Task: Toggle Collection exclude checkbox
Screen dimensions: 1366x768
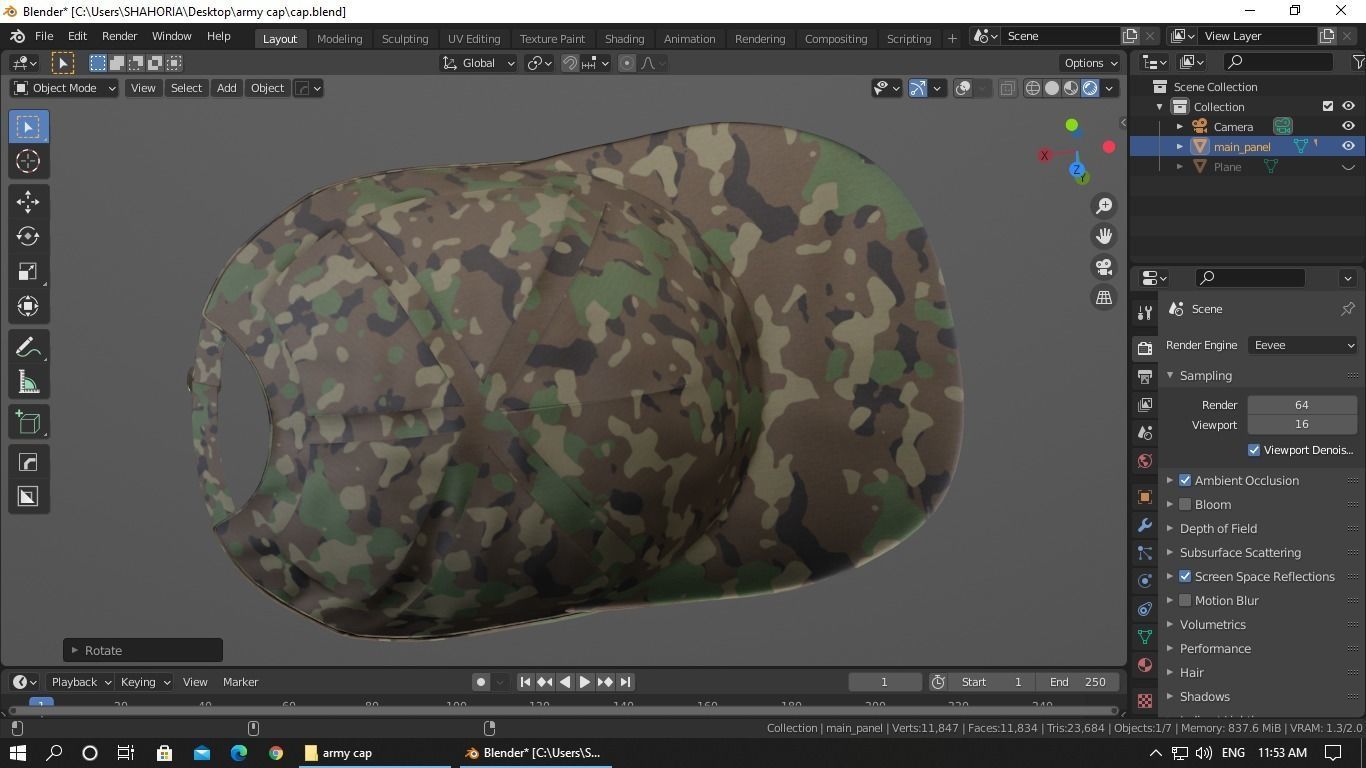Action: 1328,107
